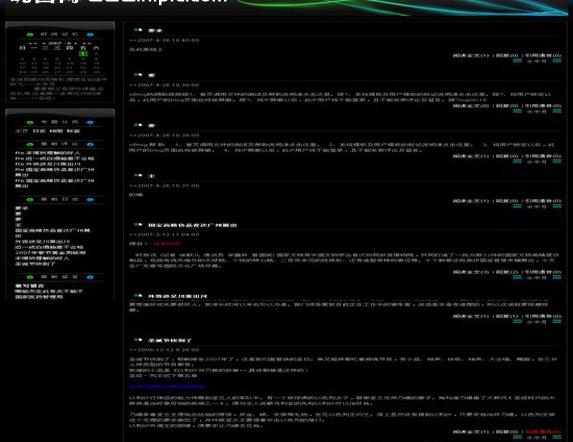Toggle the blue oval of 最新评论 section
The width and height of the screenshot is (573, 442).
coord(90,144)
